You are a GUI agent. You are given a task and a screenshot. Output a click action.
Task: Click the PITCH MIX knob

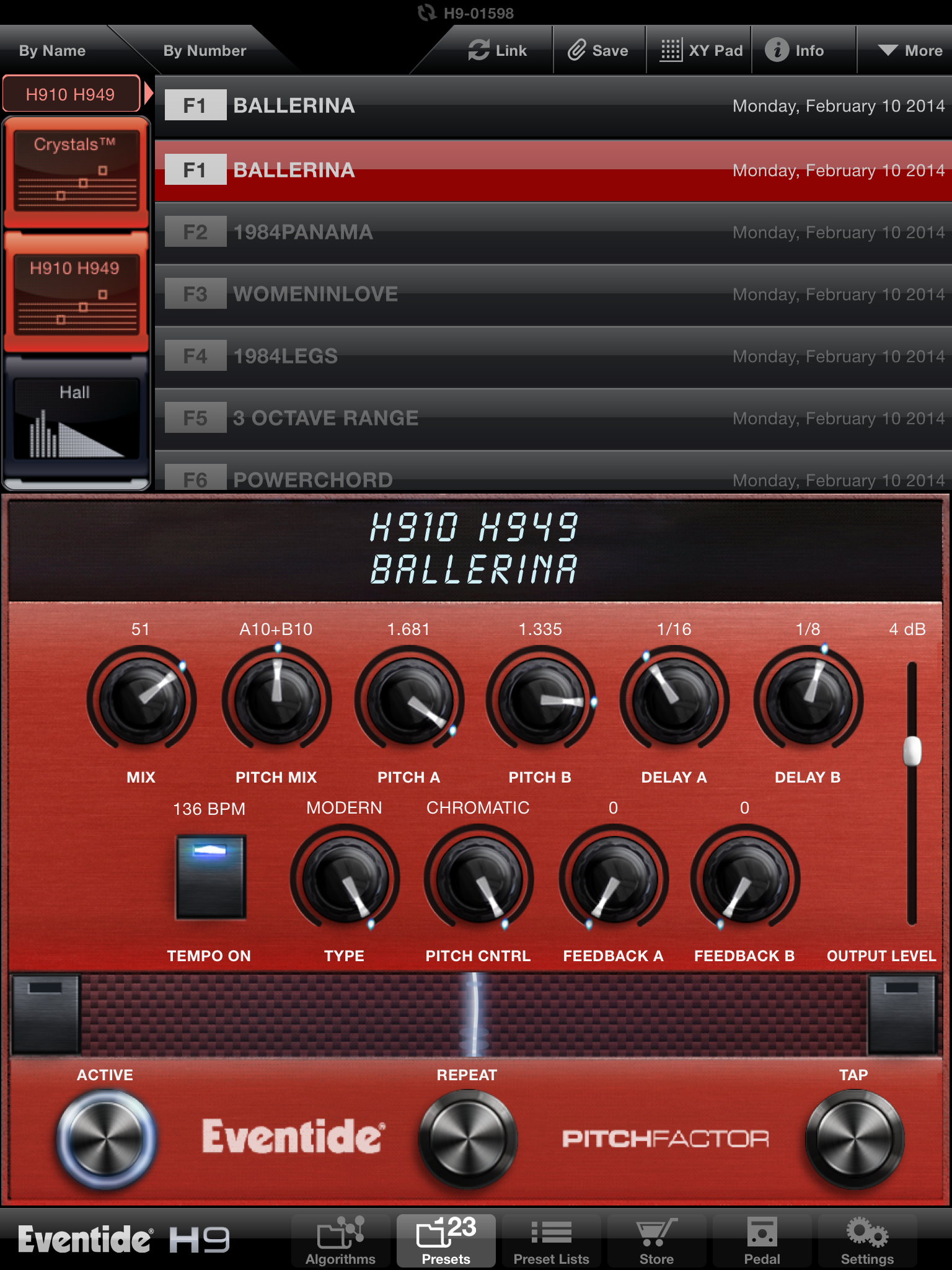click(x=276, y=699)
